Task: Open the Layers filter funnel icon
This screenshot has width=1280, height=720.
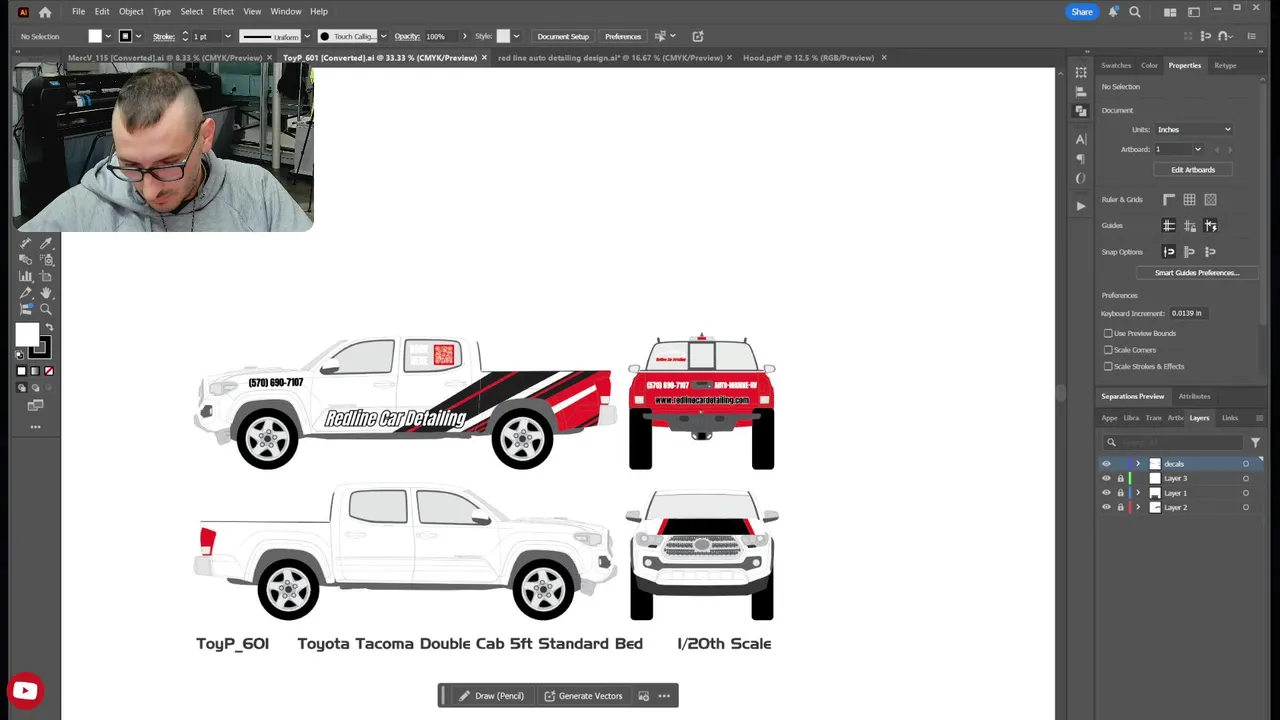Action: [x=1255, y=442]
